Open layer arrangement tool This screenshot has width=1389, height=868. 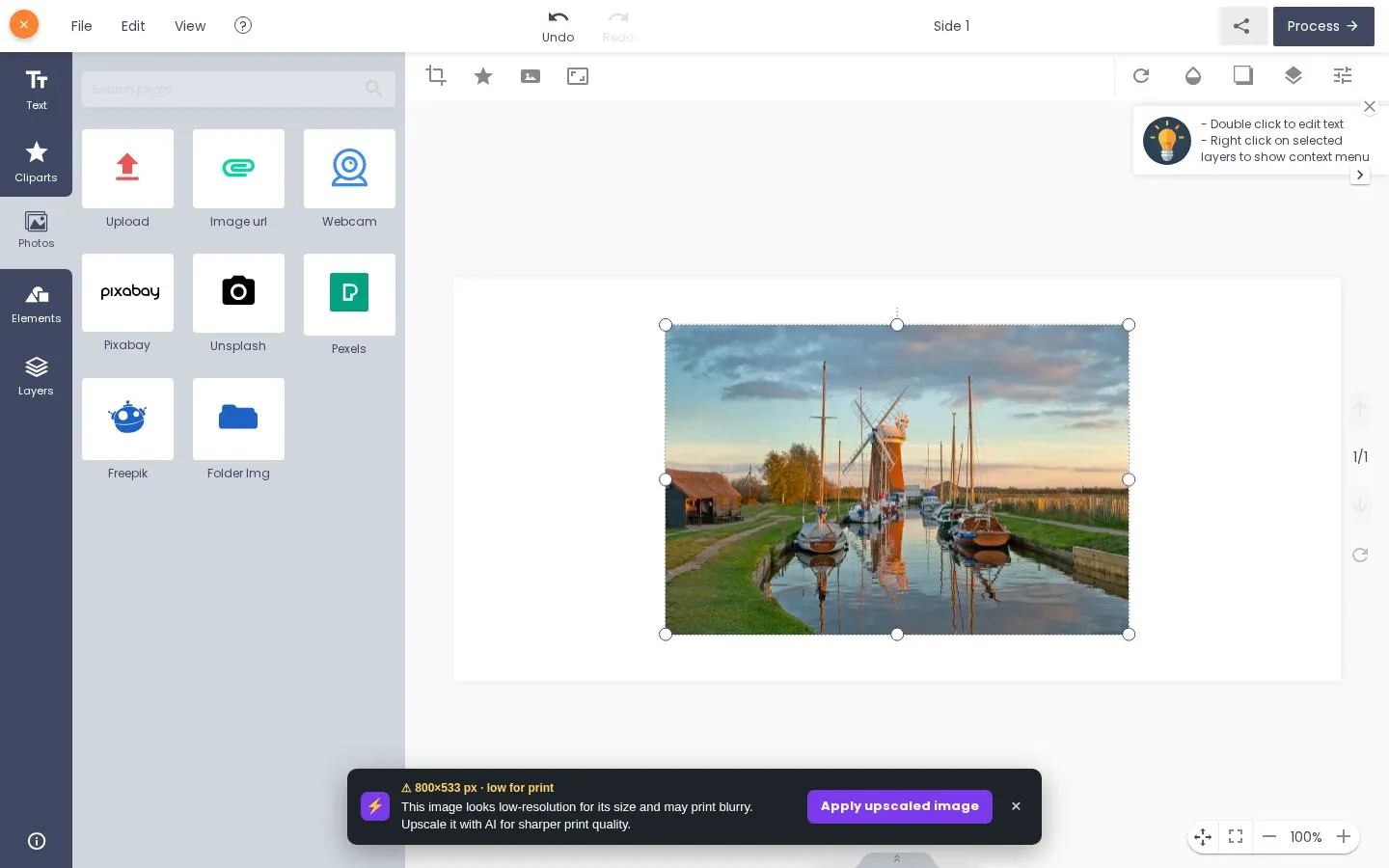(1294, 75)
